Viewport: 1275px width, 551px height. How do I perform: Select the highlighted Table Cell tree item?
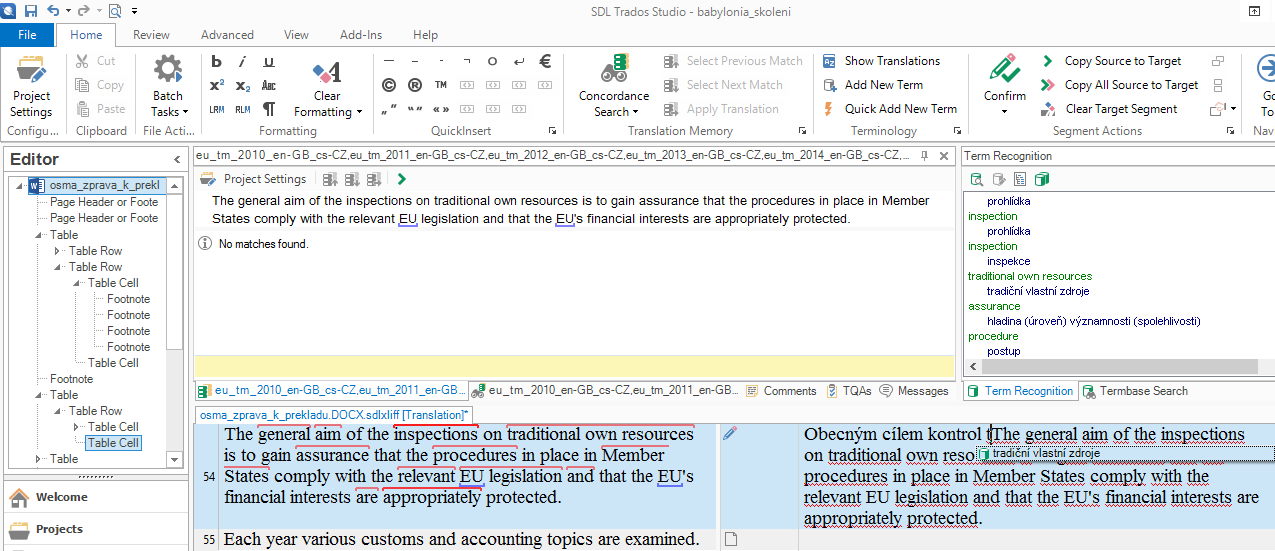(x=113, y=443)
